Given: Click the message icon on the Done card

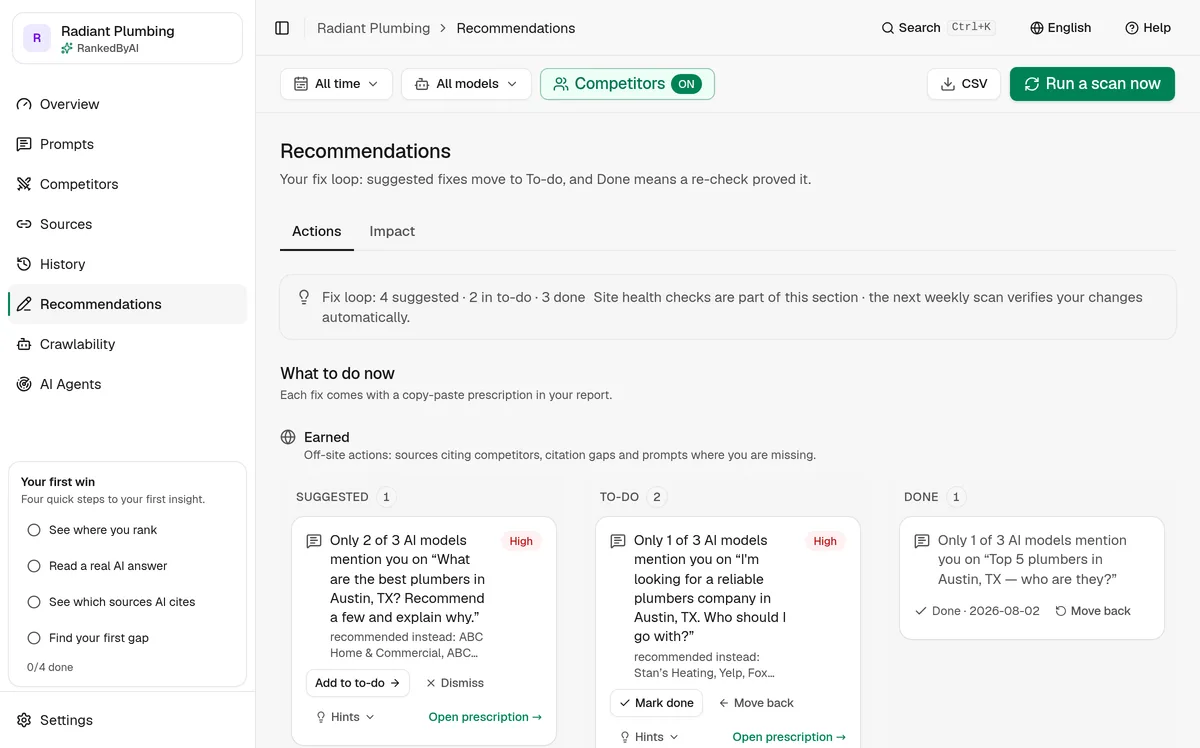Looking at the screenshot, I should (921, 541).
